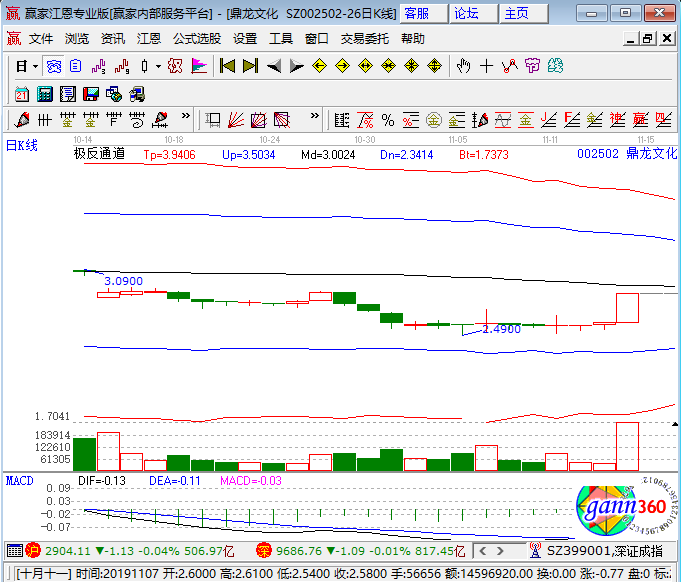
Task: Click the plain time-lines 卅 tool
Action: click(45, 120)
